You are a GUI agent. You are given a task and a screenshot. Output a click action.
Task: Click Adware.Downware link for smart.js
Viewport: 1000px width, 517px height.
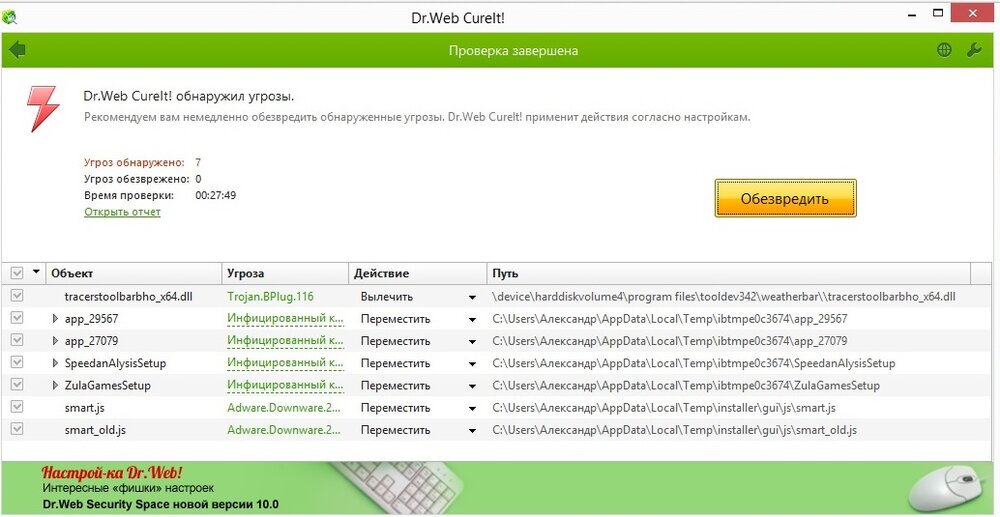point(285,408)
